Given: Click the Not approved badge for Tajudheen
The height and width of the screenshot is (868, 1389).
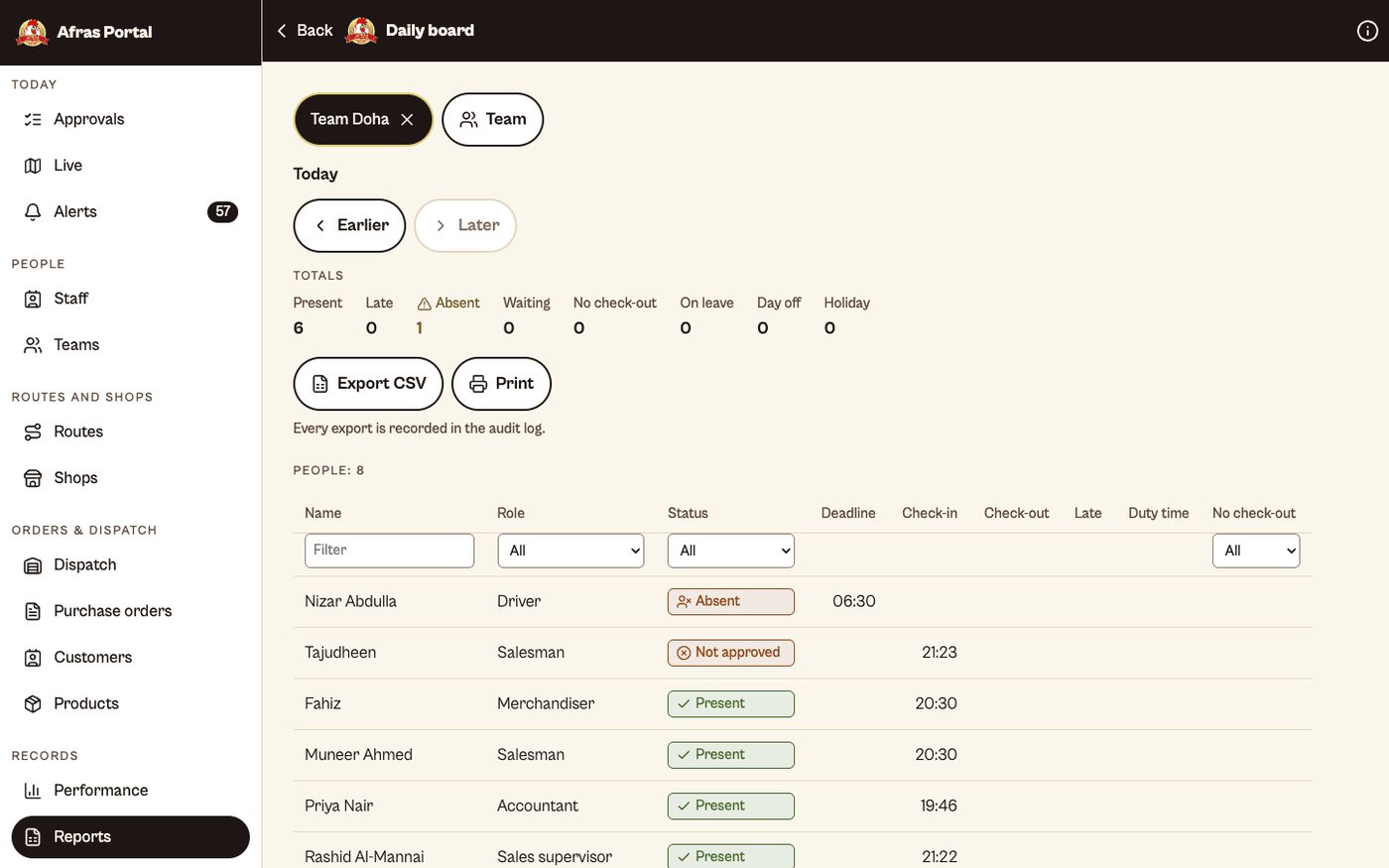Looking at the screenshot, I should click(x=731, y=653).
